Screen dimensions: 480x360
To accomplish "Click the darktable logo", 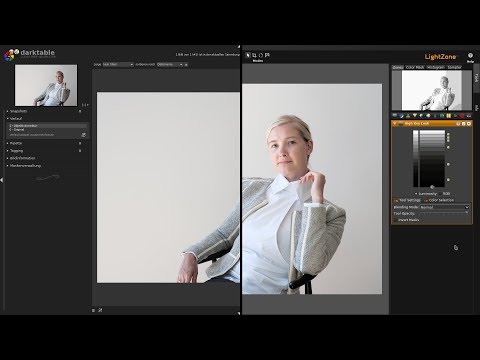I will [29, 55].
